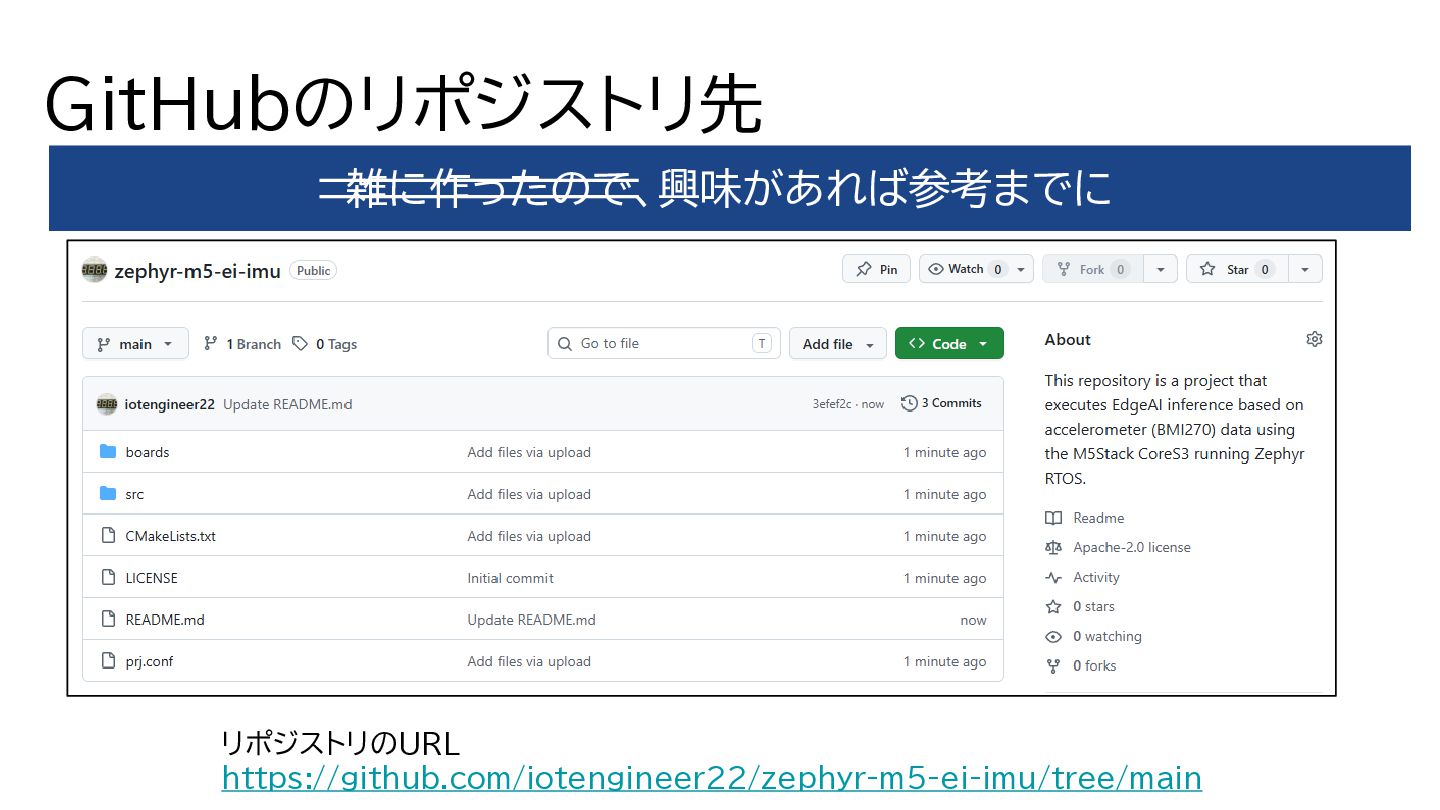Click the CMakeLists.txt file icon
The image size is (1440, 810).
(108, 536)
